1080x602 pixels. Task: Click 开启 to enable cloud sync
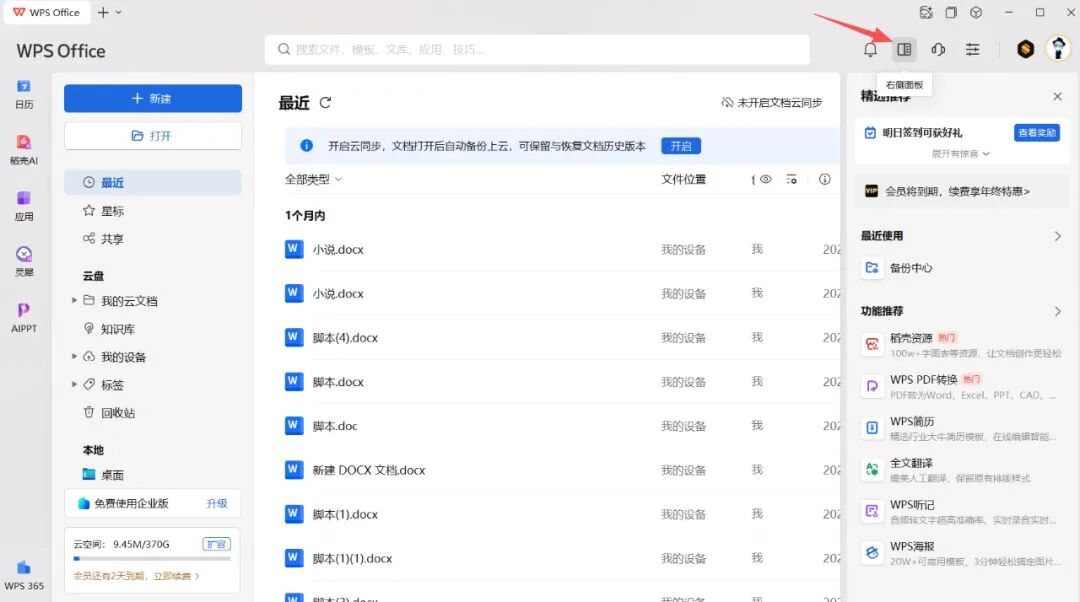pyautogui.click(x=681, y=146)
